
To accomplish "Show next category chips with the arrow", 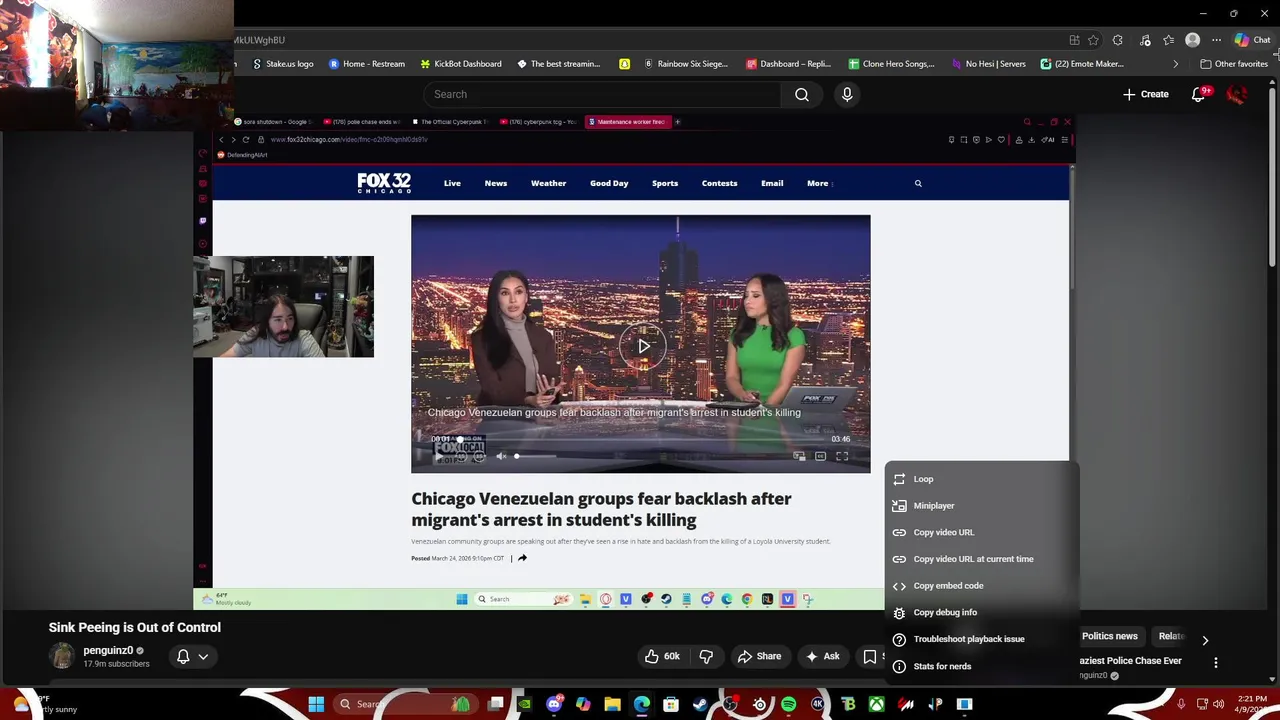I will tap(1205, 640).
